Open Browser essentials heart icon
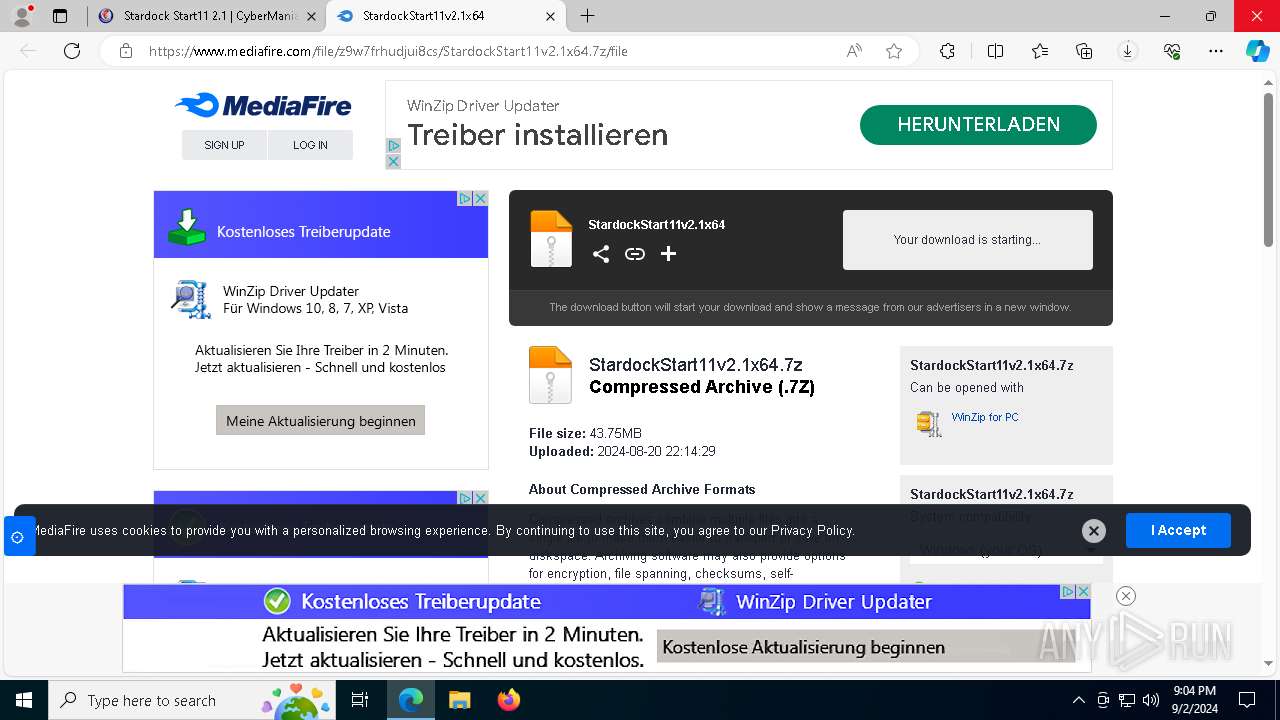 (x=1172, y=51)
